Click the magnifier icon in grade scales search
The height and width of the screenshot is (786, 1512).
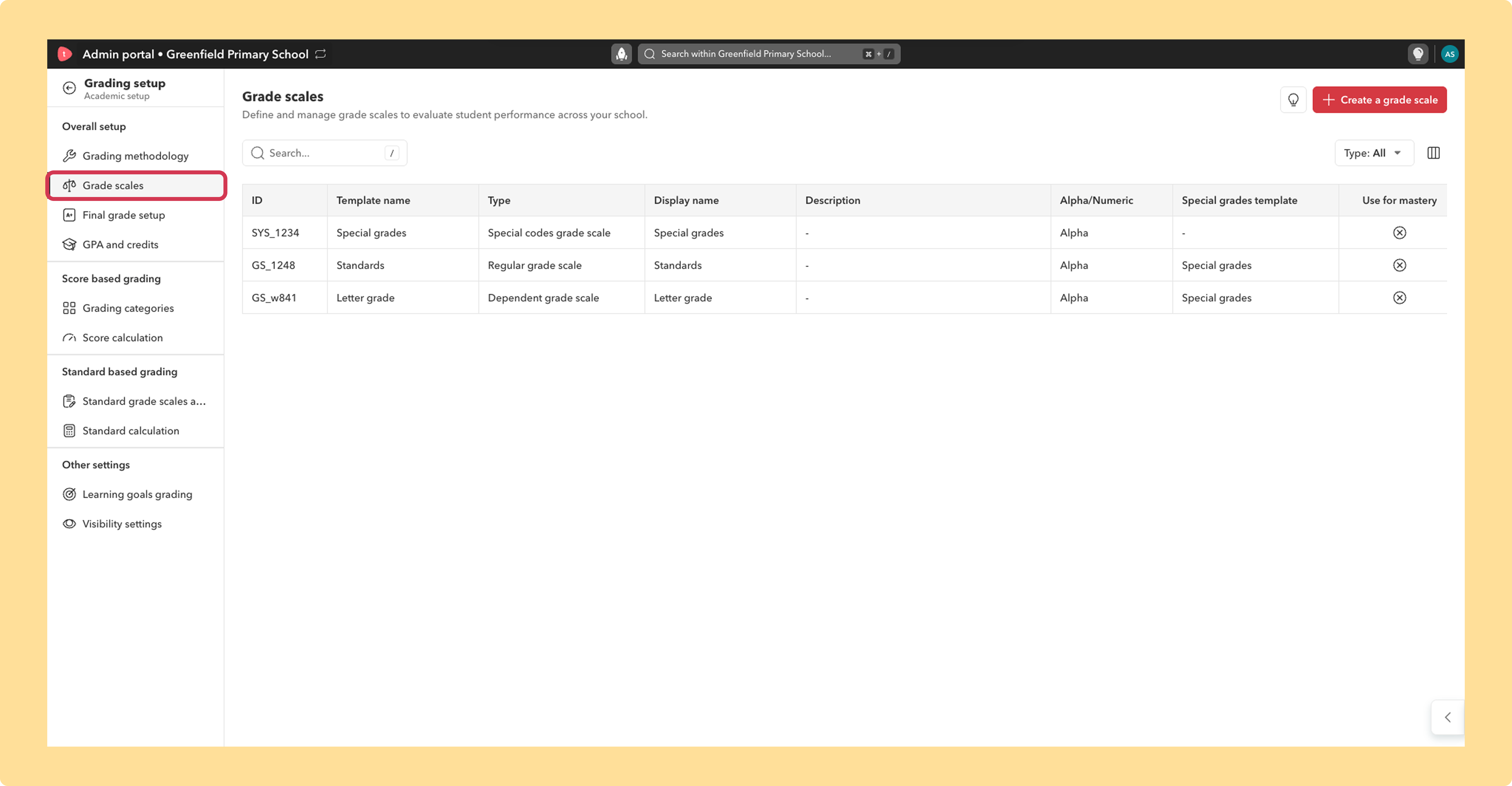tap(258, 153)
